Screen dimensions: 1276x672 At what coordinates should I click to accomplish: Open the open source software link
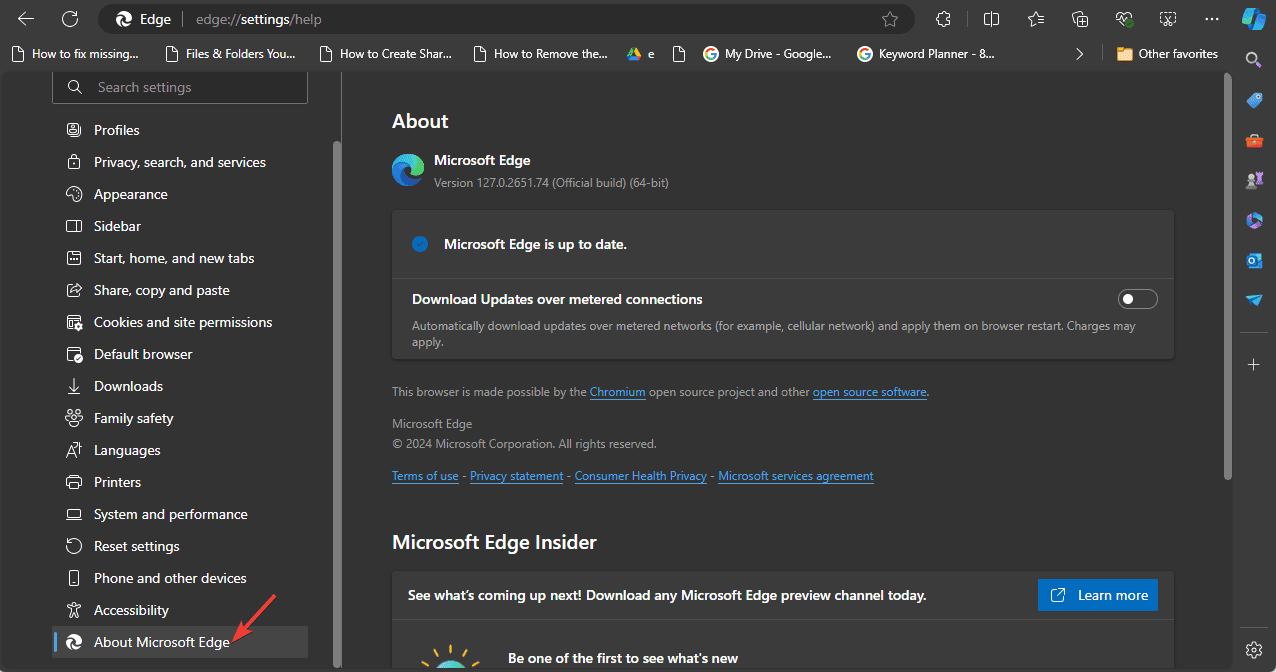pos(869,392)
